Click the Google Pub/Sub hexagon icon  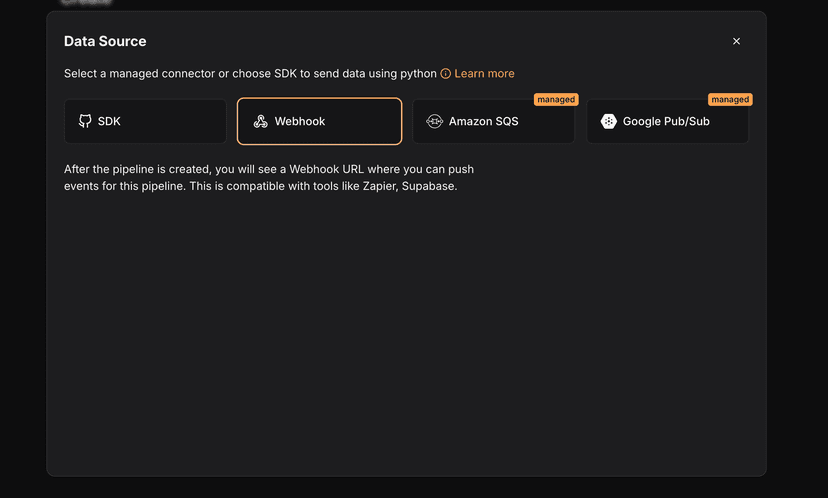[x=608, y=121]
